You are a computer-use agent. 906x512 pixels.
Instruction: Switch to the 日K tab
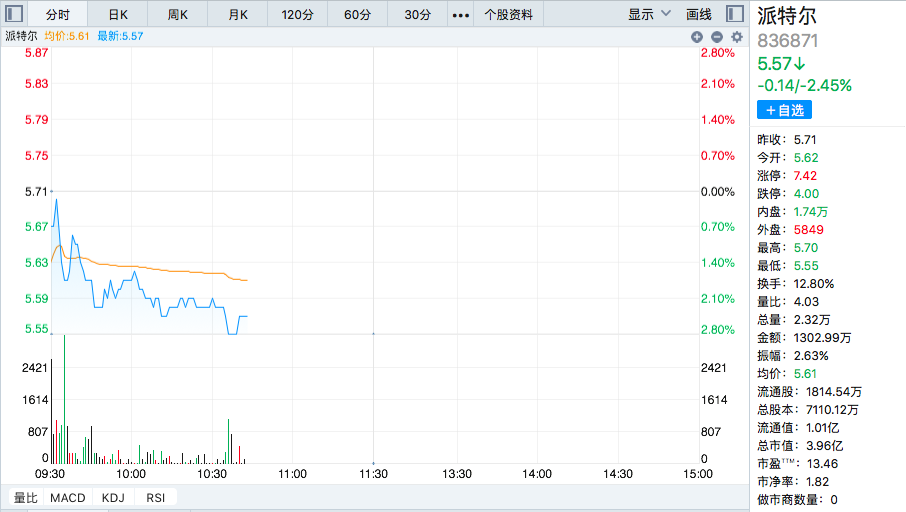(x=118, y=15)
